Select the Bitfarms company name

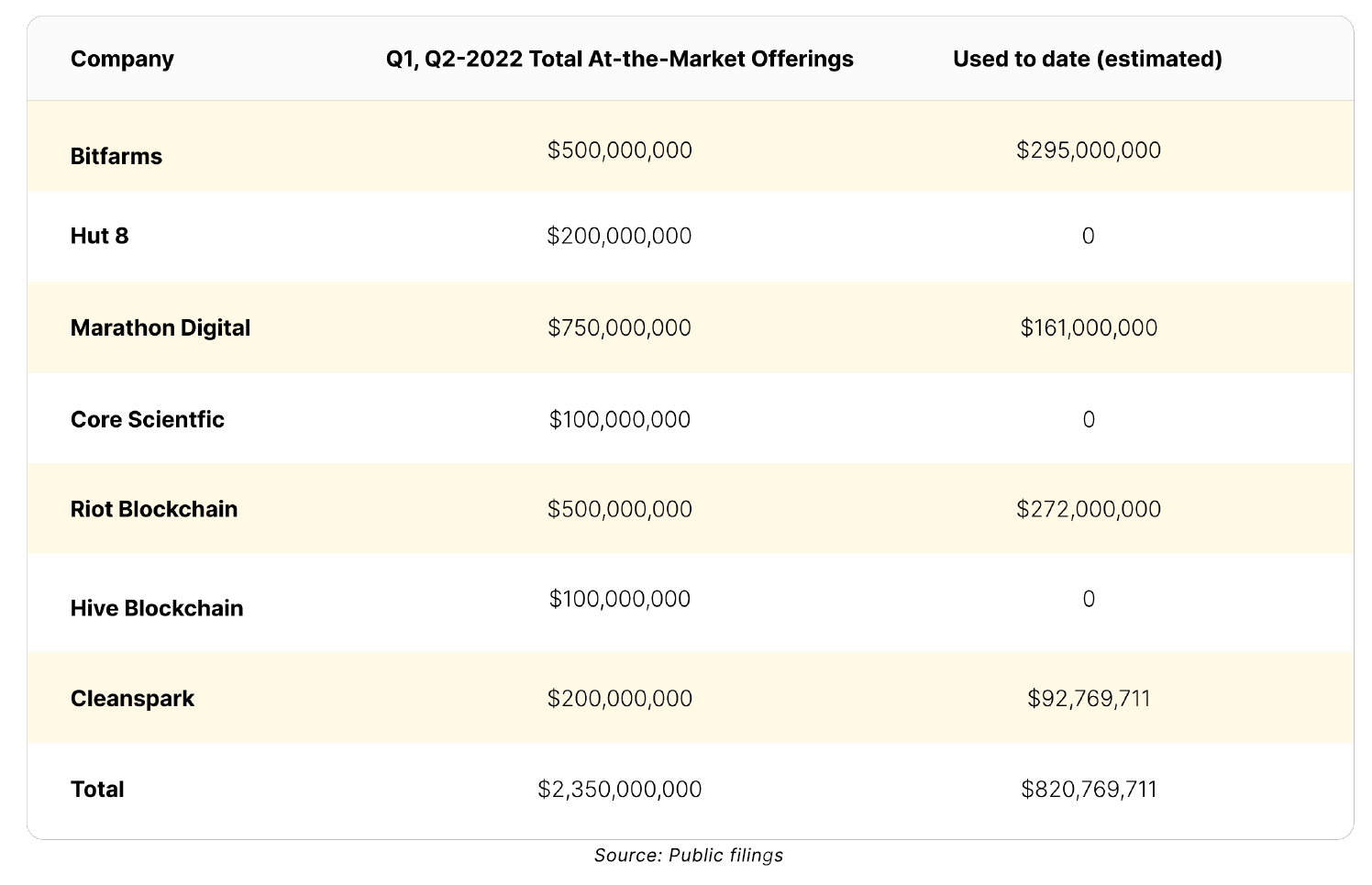[x=116, y=156]
